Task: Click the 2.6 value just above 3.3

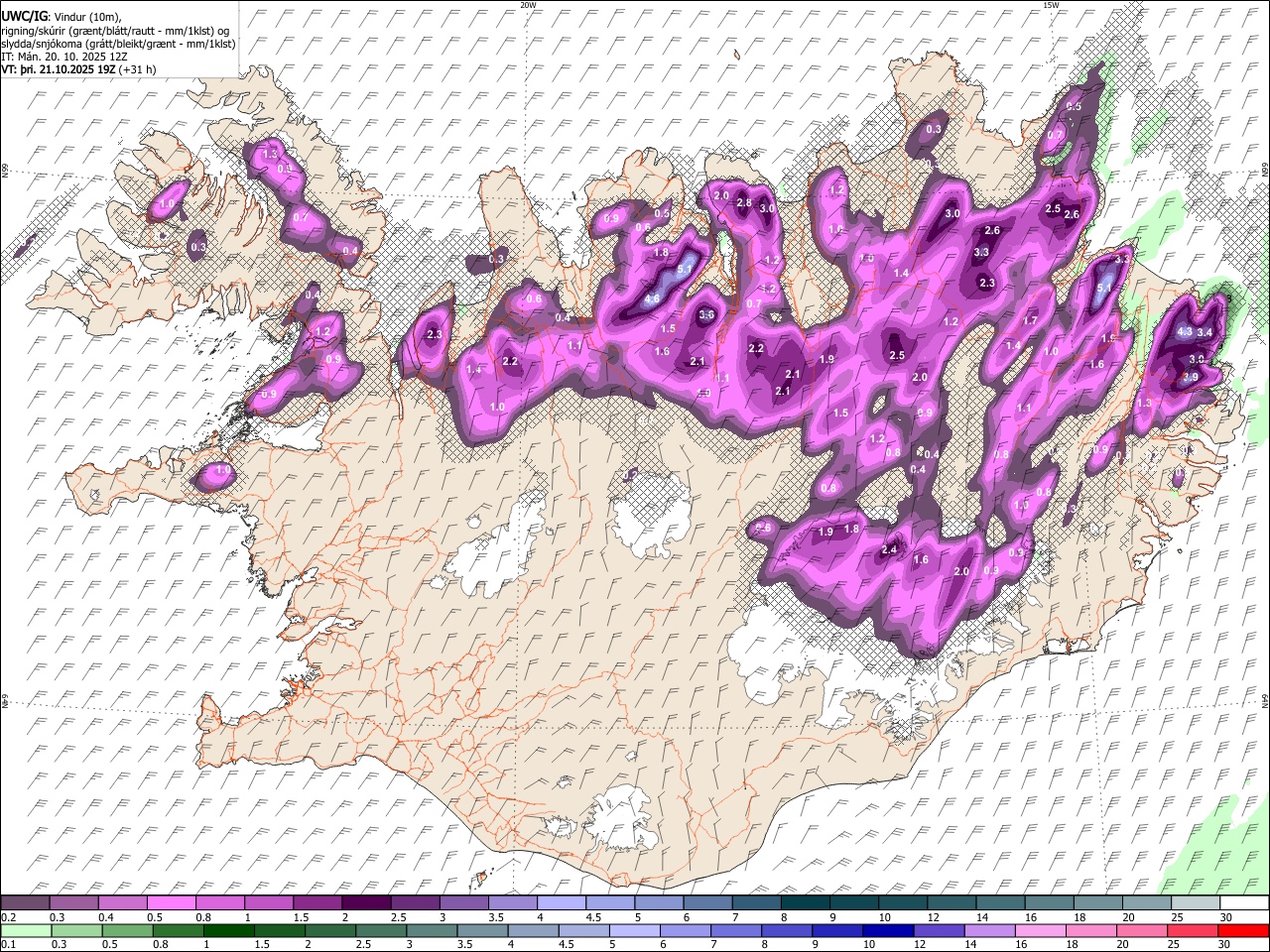Action: pyautogui.click(x=992, y=231)
